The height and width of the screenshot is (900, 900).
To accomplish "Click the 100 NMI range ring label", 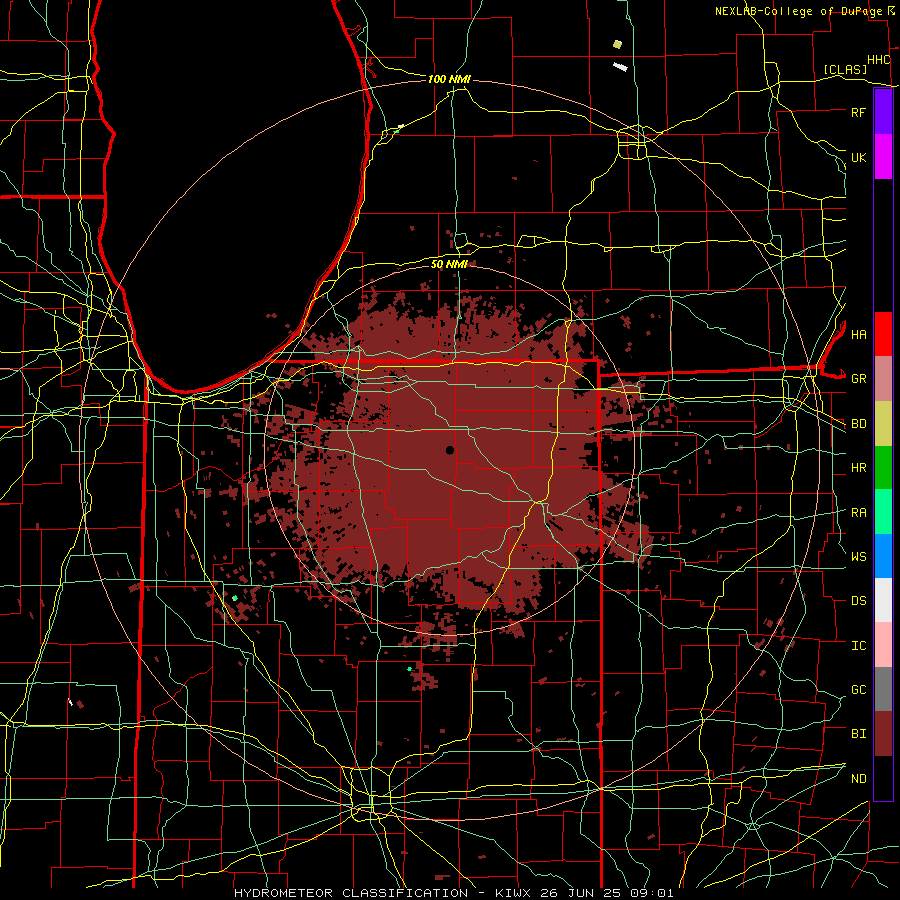I will pos(449,79).
